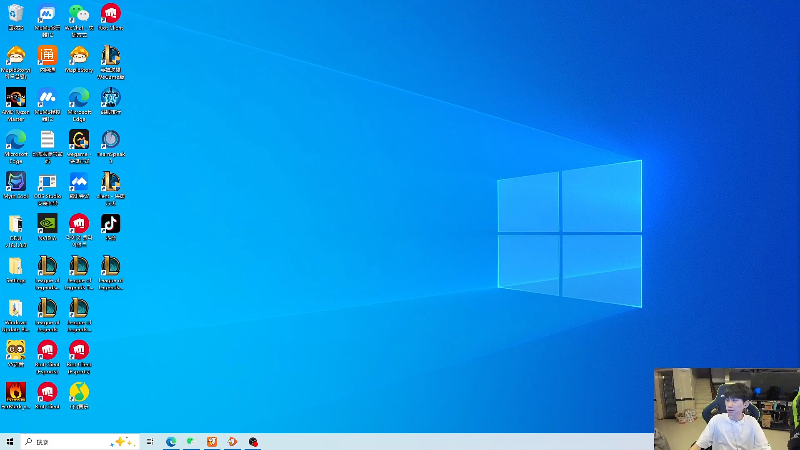Launch the wegame desktop shortcut
The width and height of the screenshot is (800, 450).
79,139
